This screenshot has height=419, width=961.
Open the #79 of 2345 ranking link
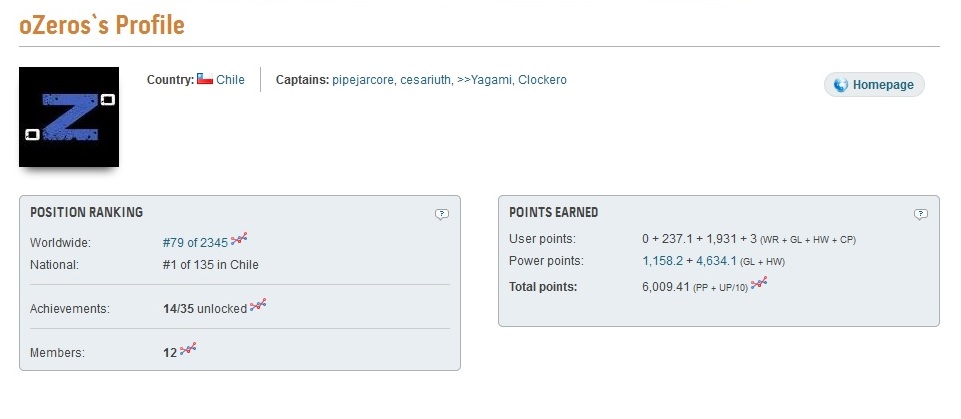(194, 241)
